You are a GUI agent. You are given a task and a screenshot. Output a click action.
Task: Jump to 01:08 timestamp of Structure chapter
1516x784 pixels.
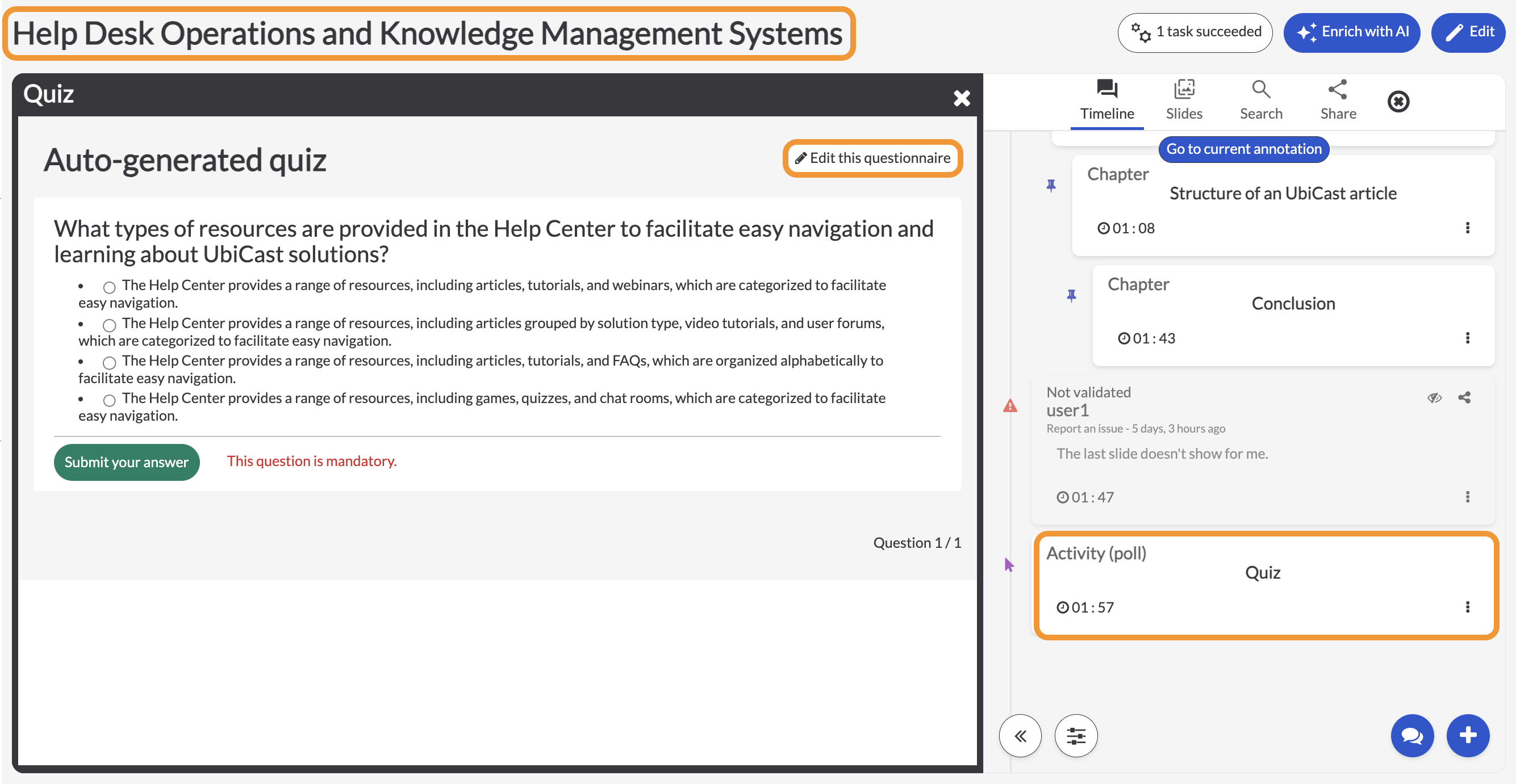1125,228
